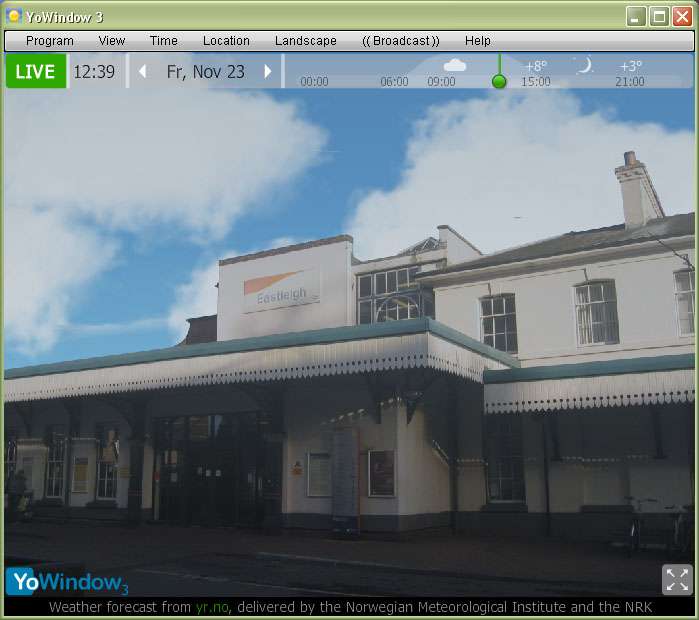Jump to 09:00 on the timeline
This screenshot has width=699, height=620.
[x=441, y=82]
